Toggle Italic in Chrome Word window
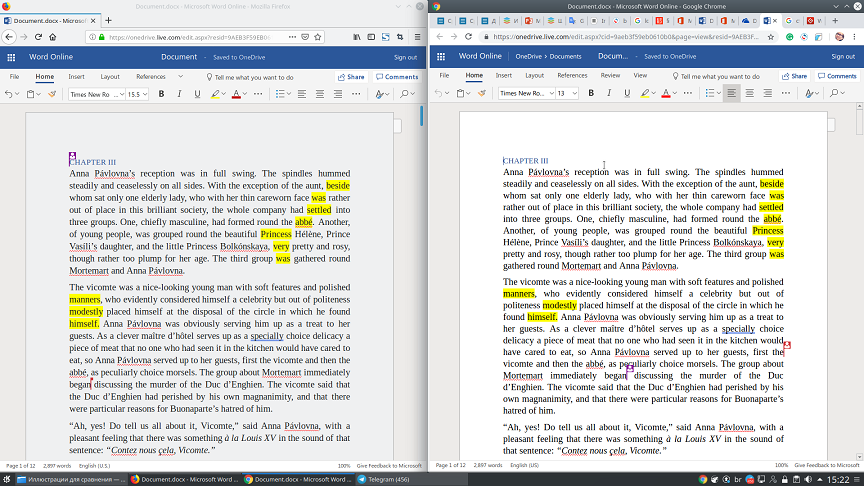 tap(609, 93)
